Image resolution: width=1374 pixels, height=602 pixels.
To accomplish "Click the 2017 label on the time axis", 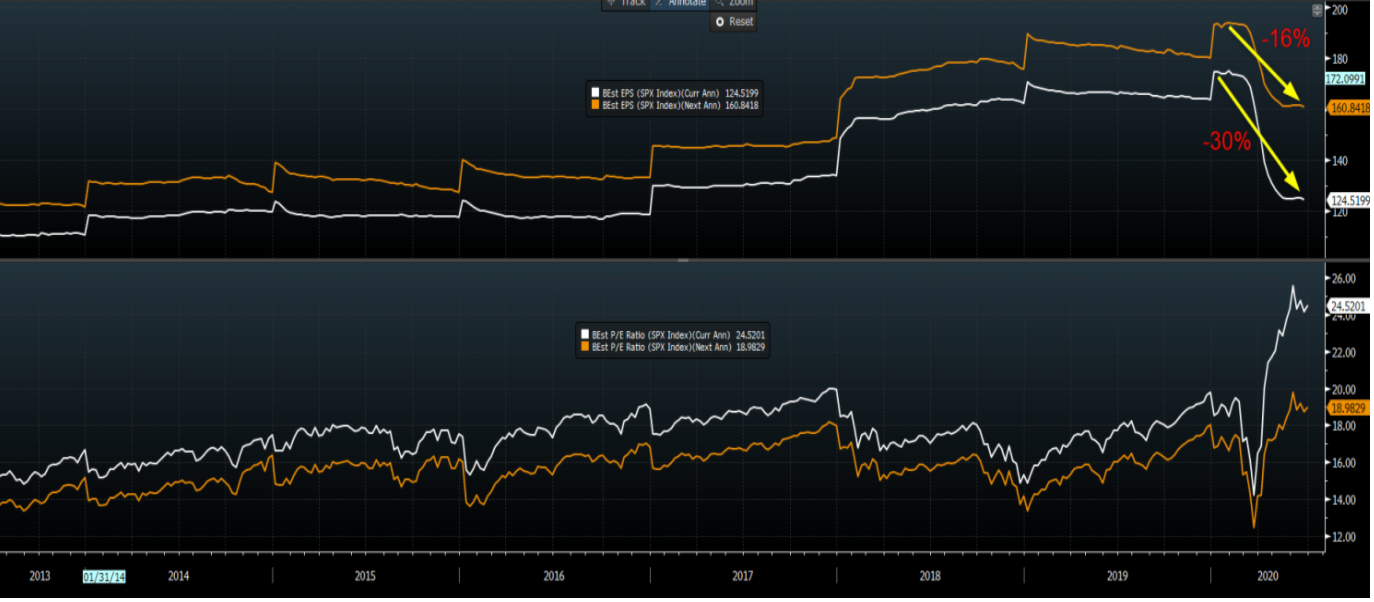I will [x=742, y=576].
